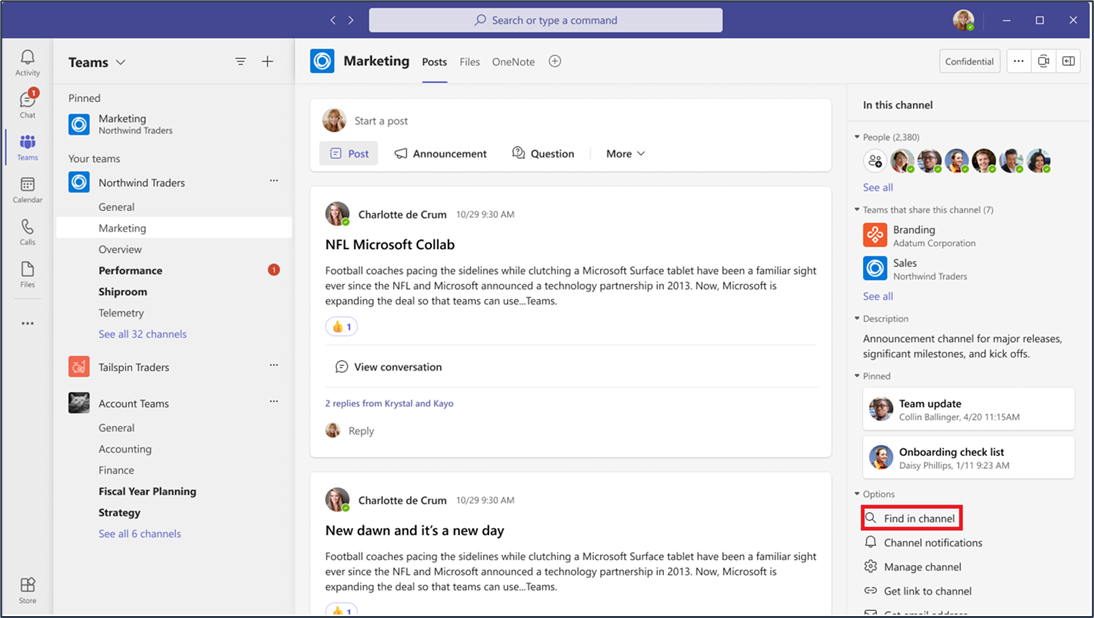Toggle the channel info pane icon

click(1068, 61)
